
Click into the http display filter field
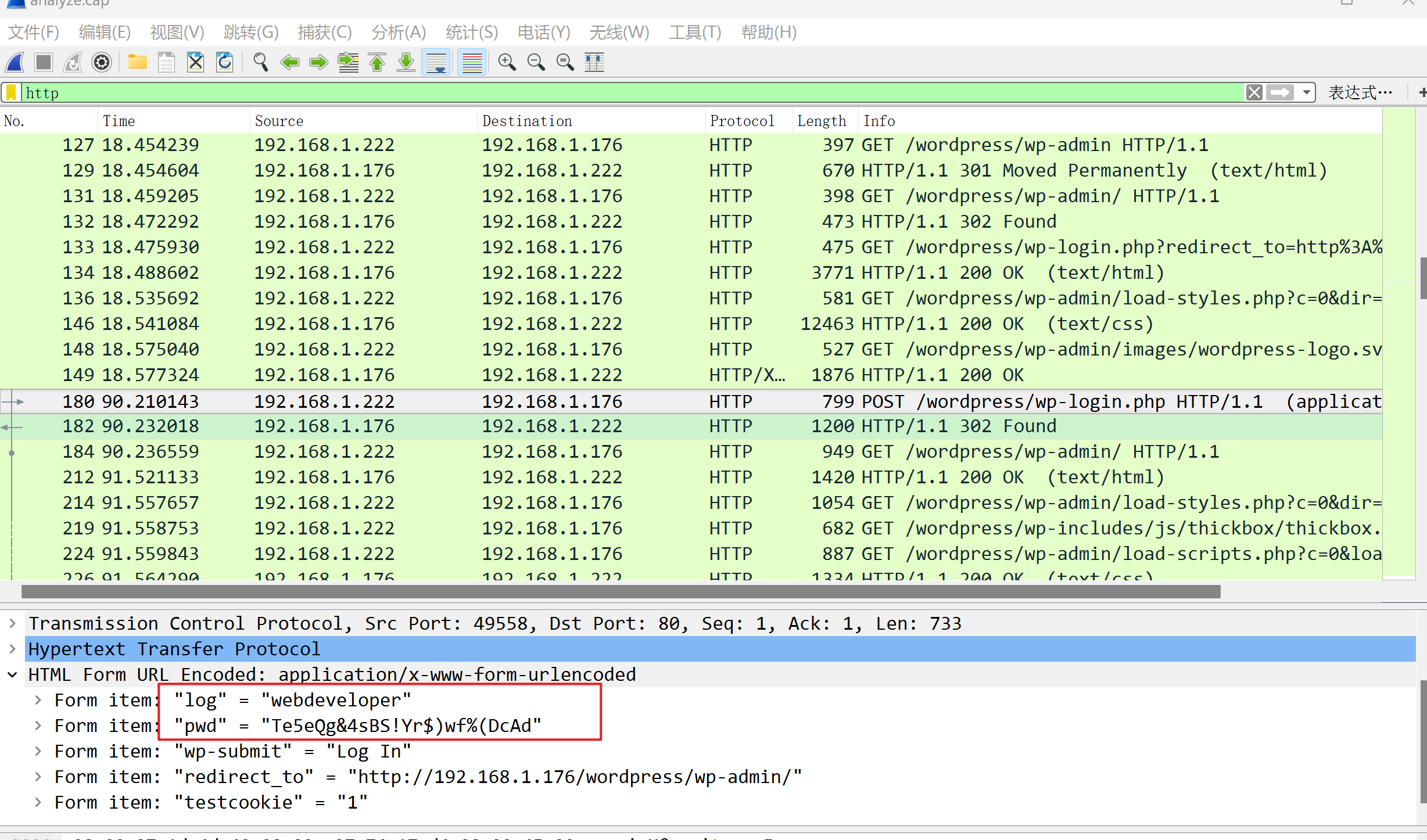pyautogui.click(x=633, y=92)
